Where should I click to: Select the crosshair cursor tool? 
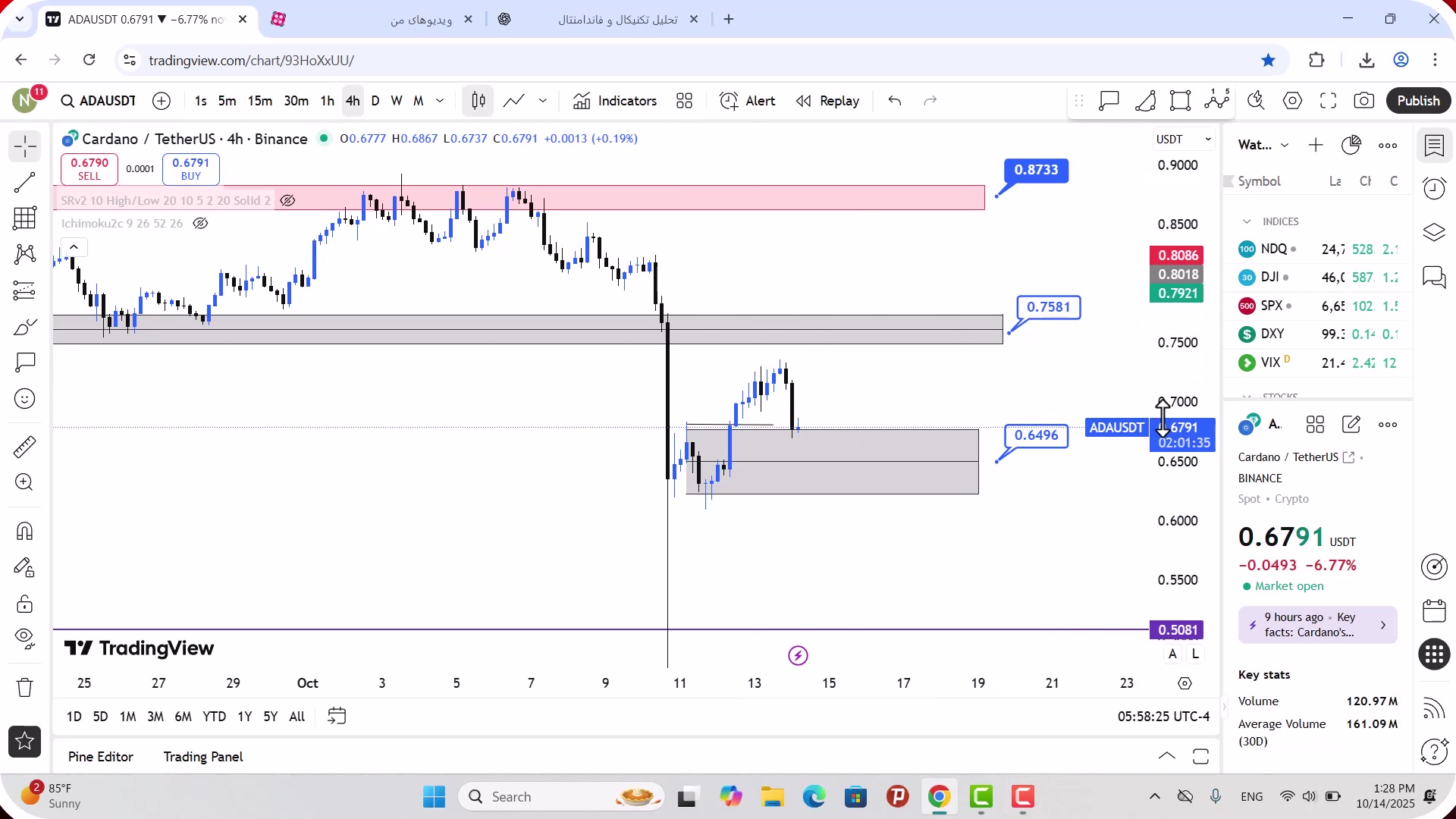(x=25, y=146)
